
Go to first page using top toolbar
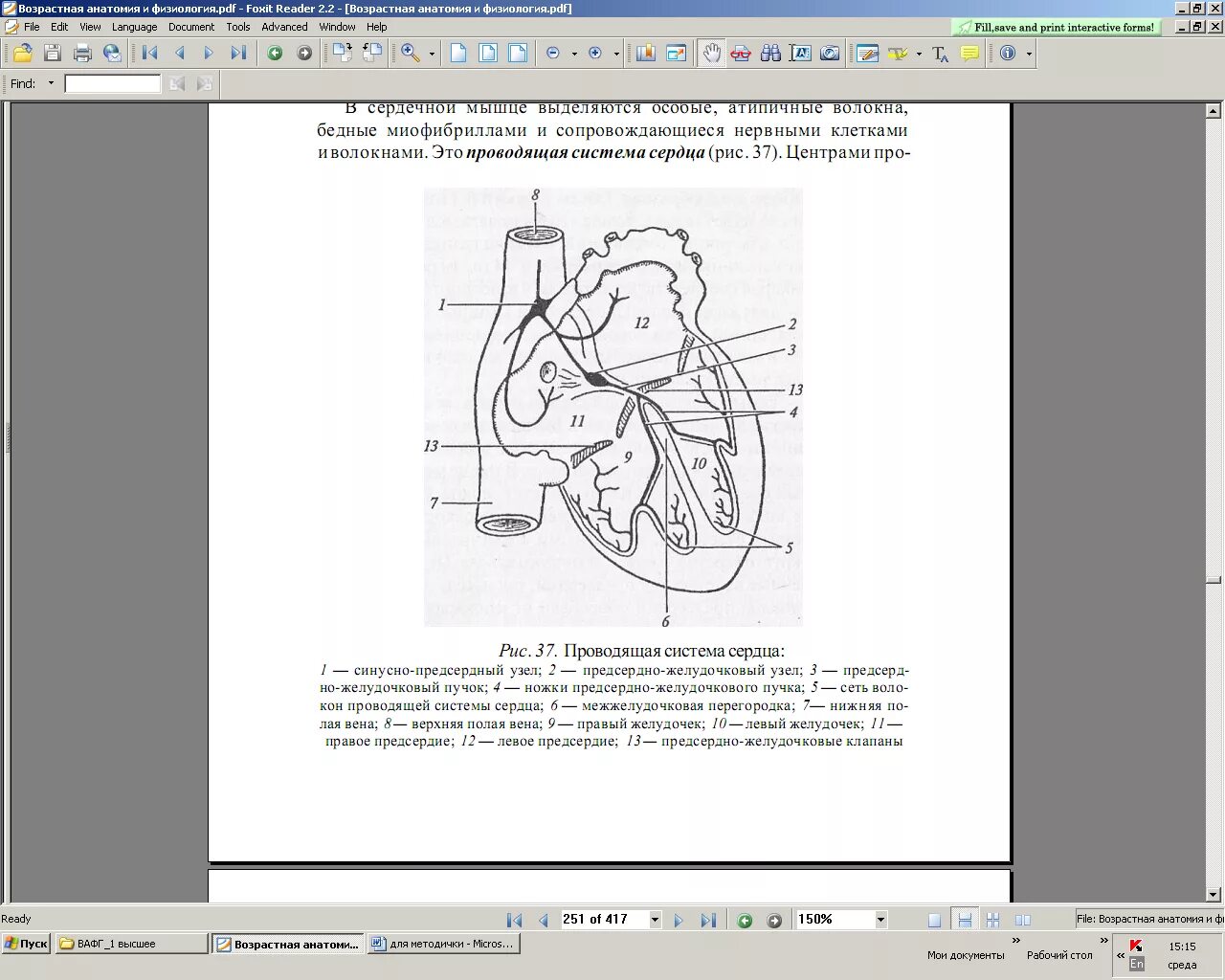[x=149, y=54]
